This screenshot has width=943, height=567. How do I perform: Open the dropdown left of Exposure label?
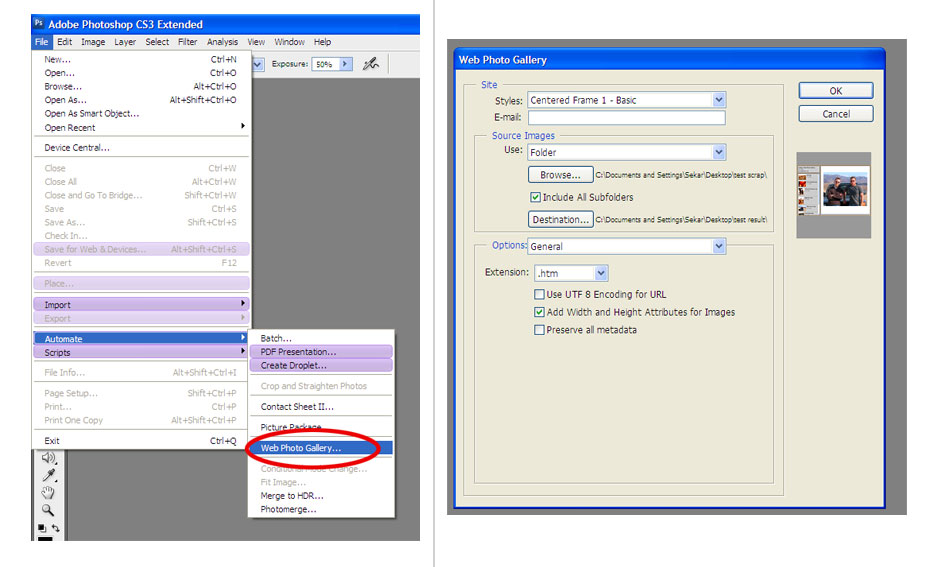(258, 64)
